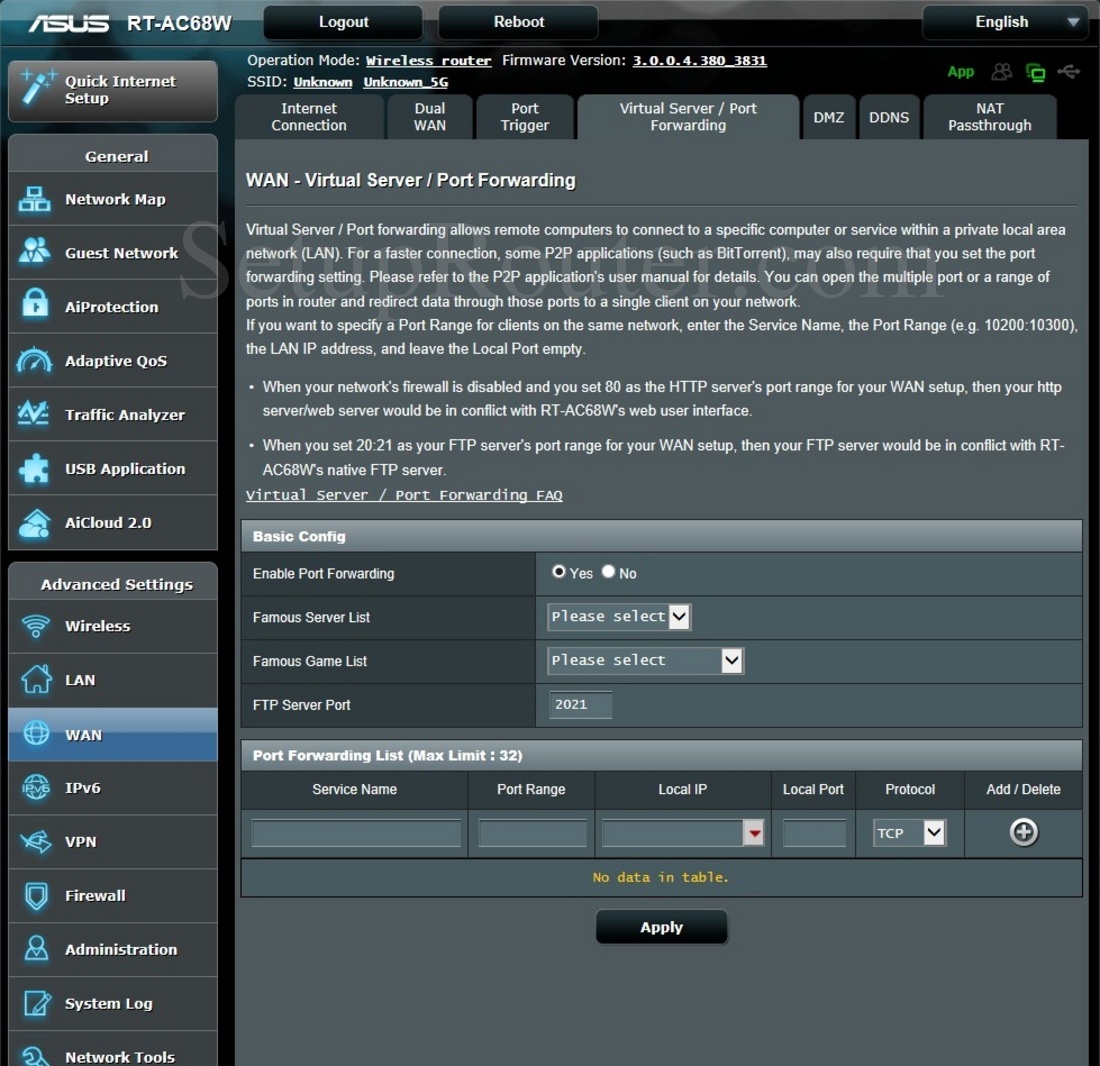Open the Protocol dropdown showing TCP
The height and width of the screenshot is (1066, 1100).
point(908,832)
